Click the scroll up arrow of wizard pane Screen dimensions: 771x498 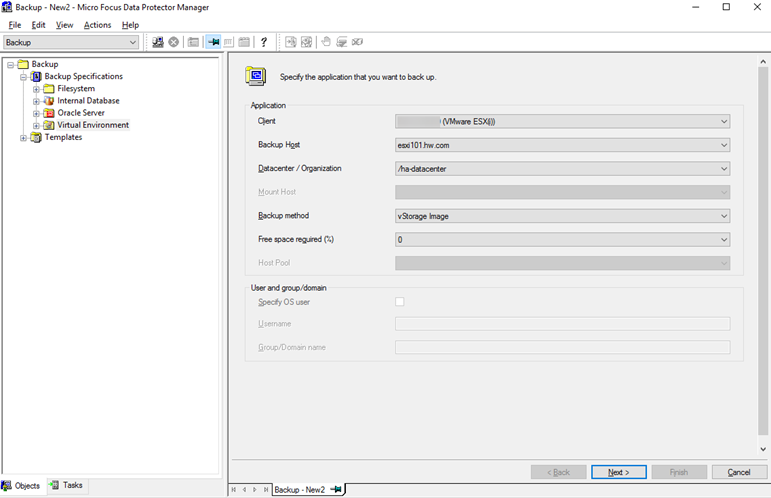763,62
